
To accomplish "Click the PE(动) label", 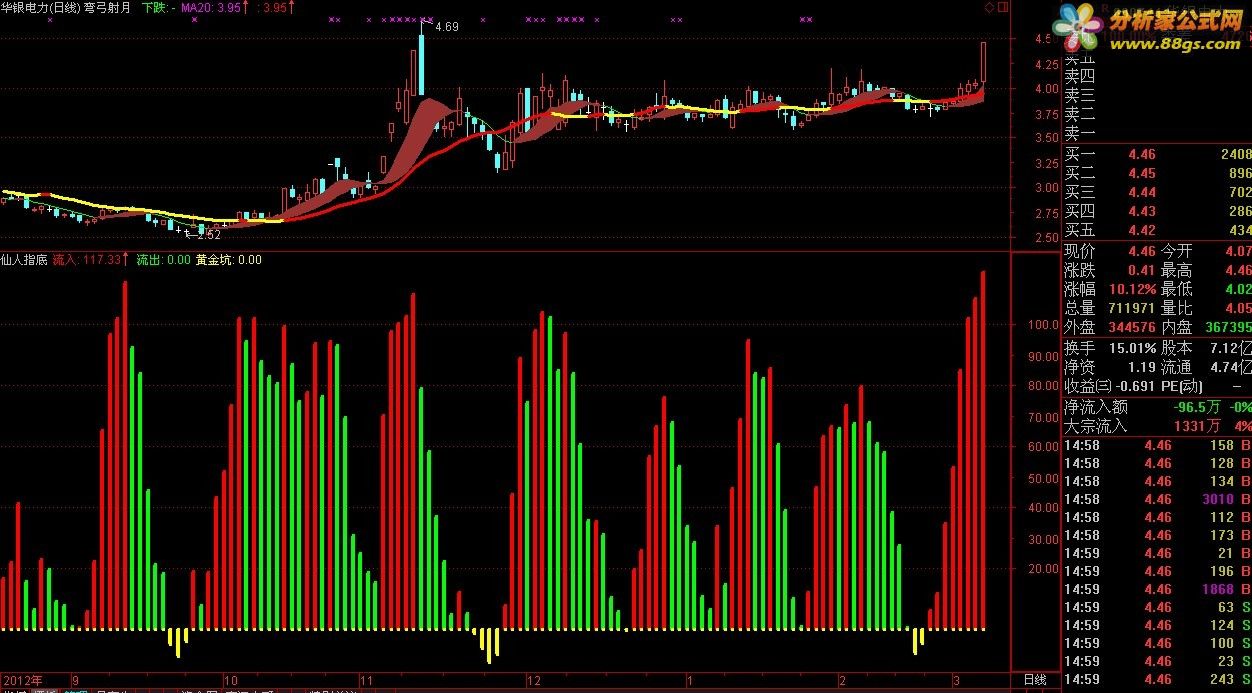I will pos(1182,386).
